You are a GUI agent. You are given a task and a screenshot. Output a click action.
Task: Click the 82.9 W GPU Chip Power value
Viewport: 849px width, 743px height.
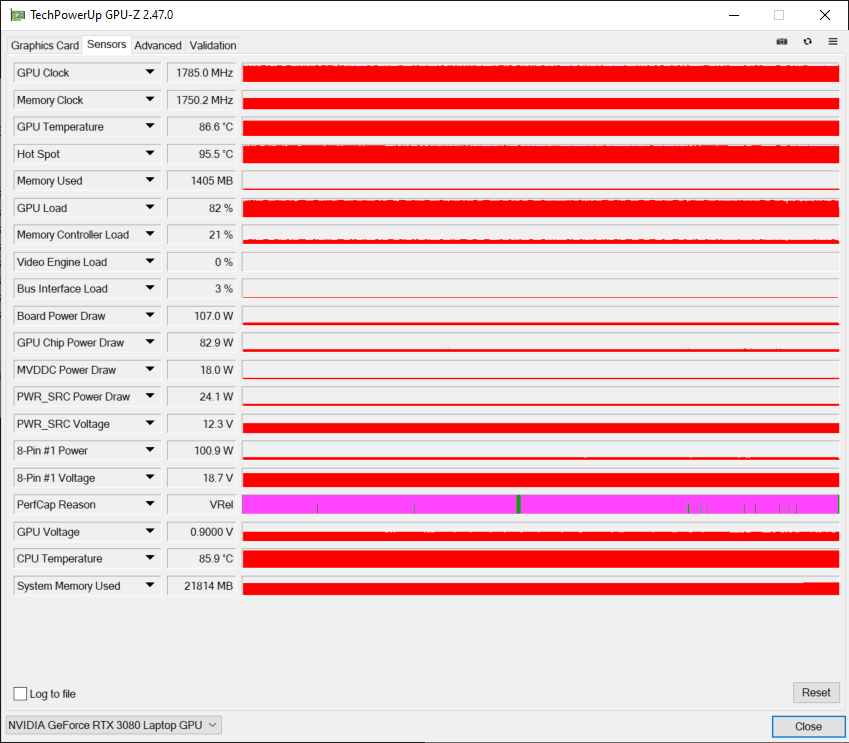[x=202, y=343]
